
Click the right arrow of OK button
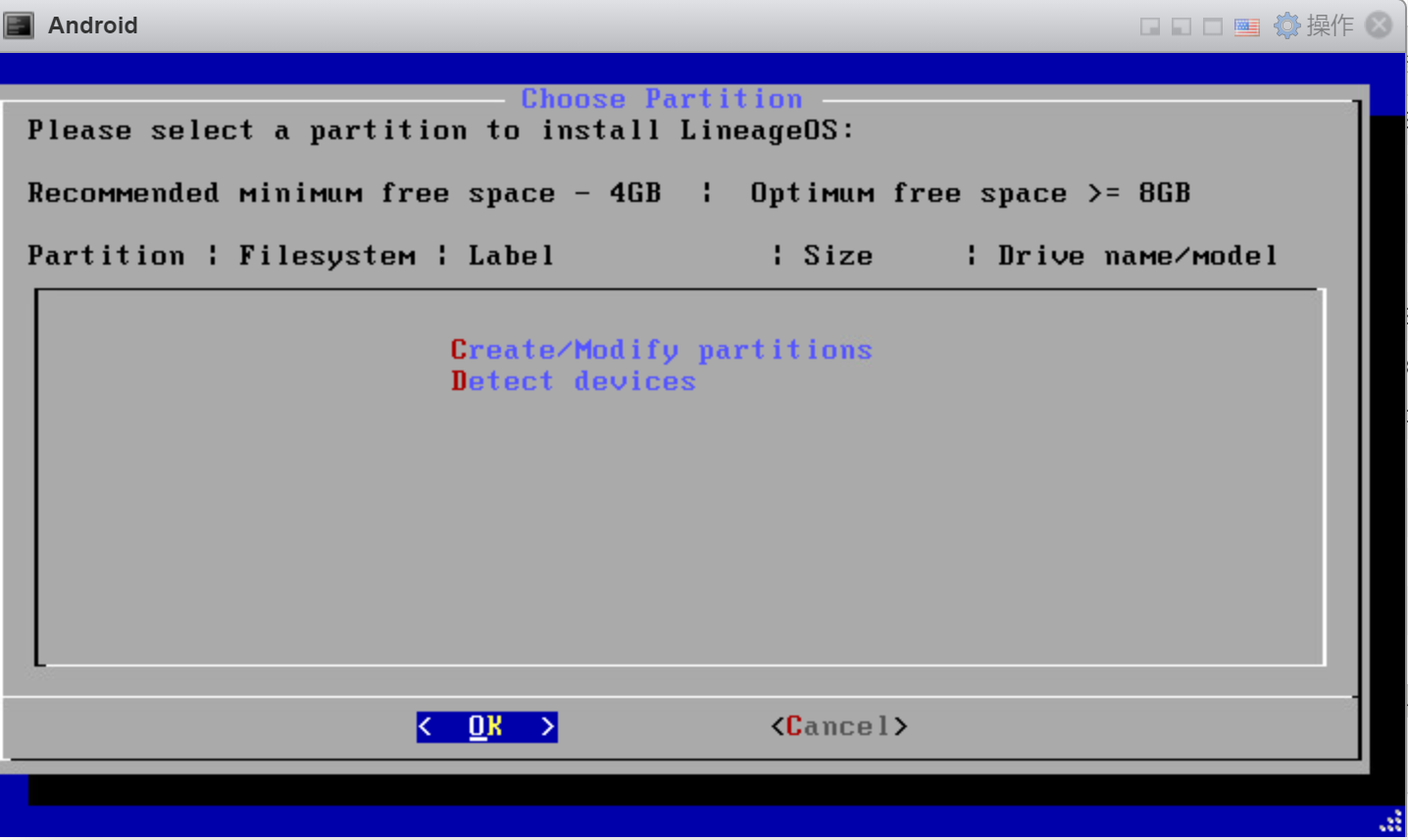tap(548, 726)
